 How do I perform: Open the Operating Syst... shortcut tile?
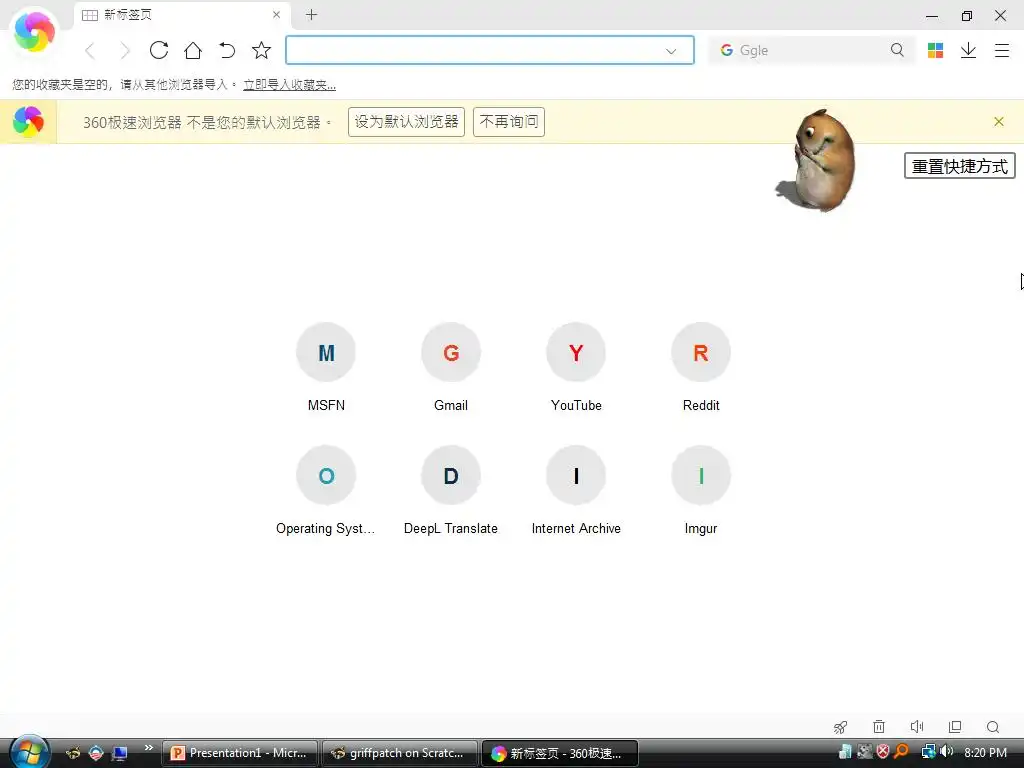(326, 491)
